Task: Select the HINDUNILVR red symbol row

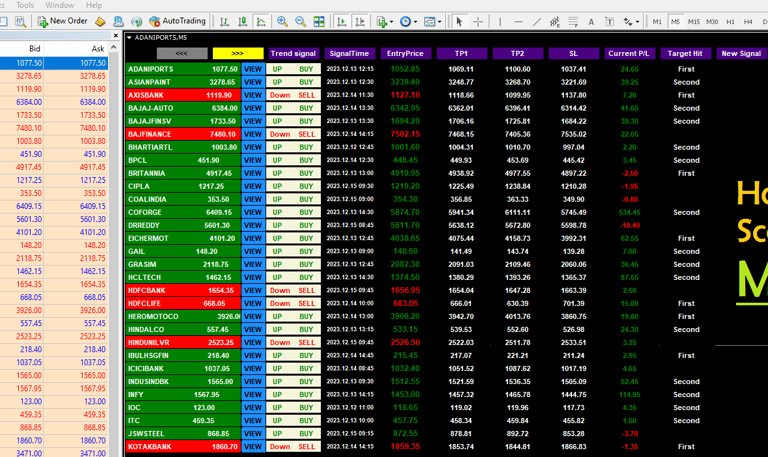Action: (183, 342)
